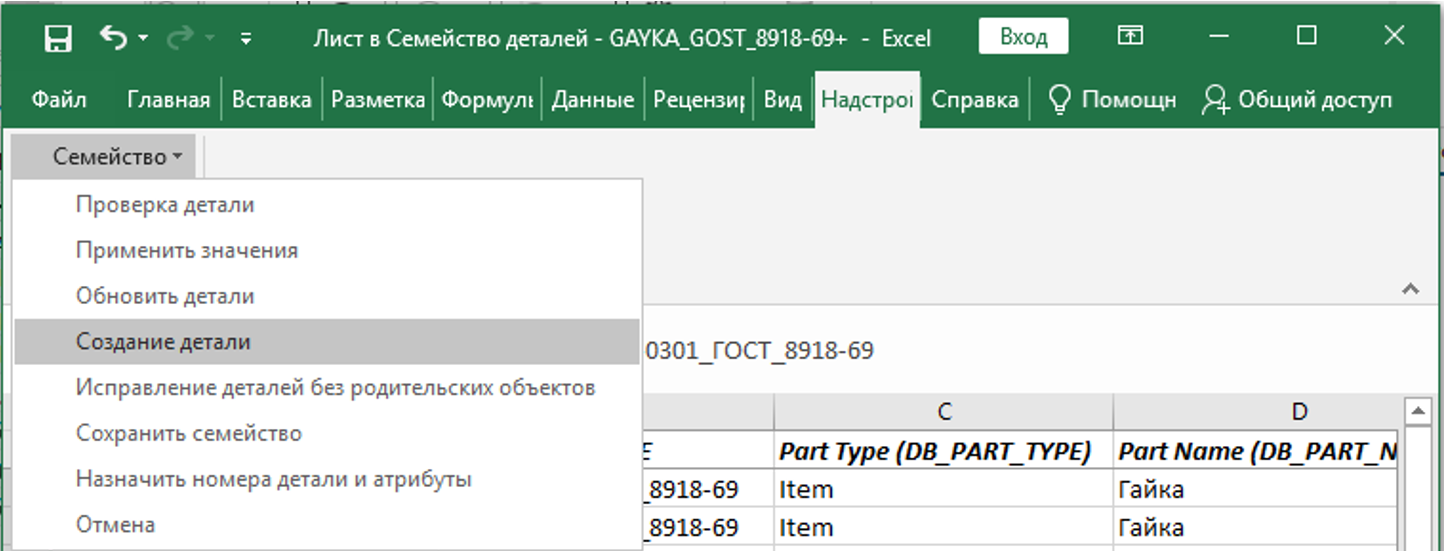Select column C header
This screenshot has width=1444, height=555.
(944, 411)
